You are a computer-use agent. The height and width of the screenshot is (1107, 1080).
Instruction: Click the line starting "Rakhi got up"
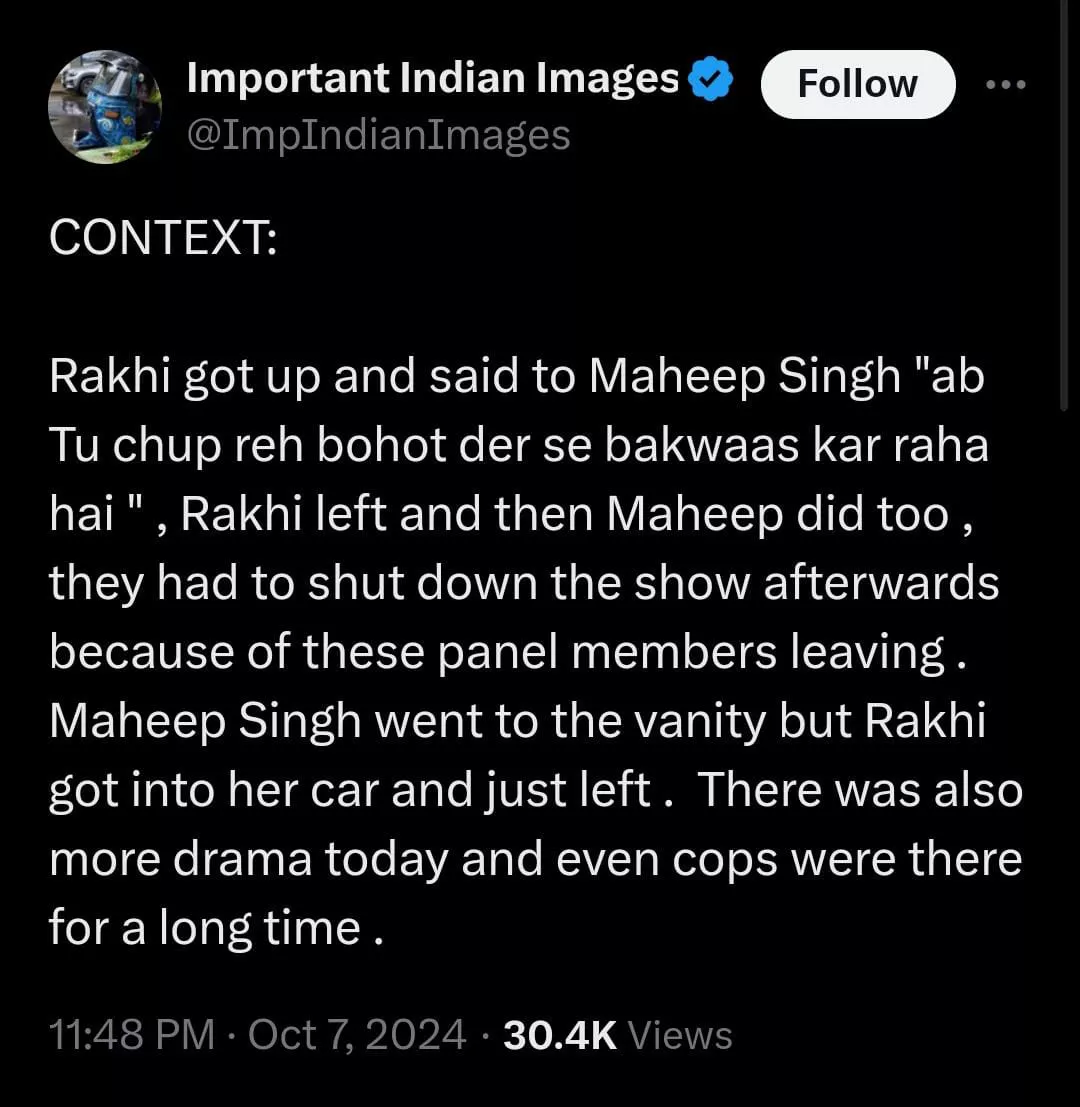(515, 377)
